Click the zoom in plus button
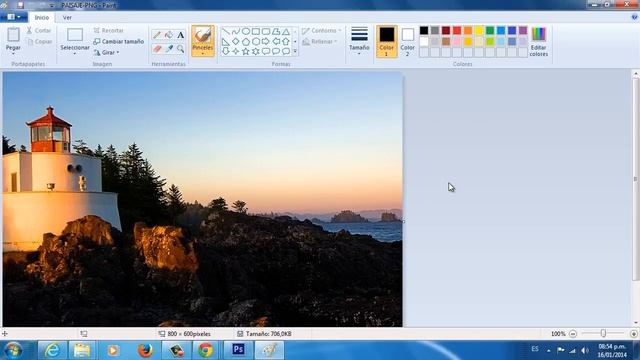Screen dimensions: 640x360 click(633, 334)
